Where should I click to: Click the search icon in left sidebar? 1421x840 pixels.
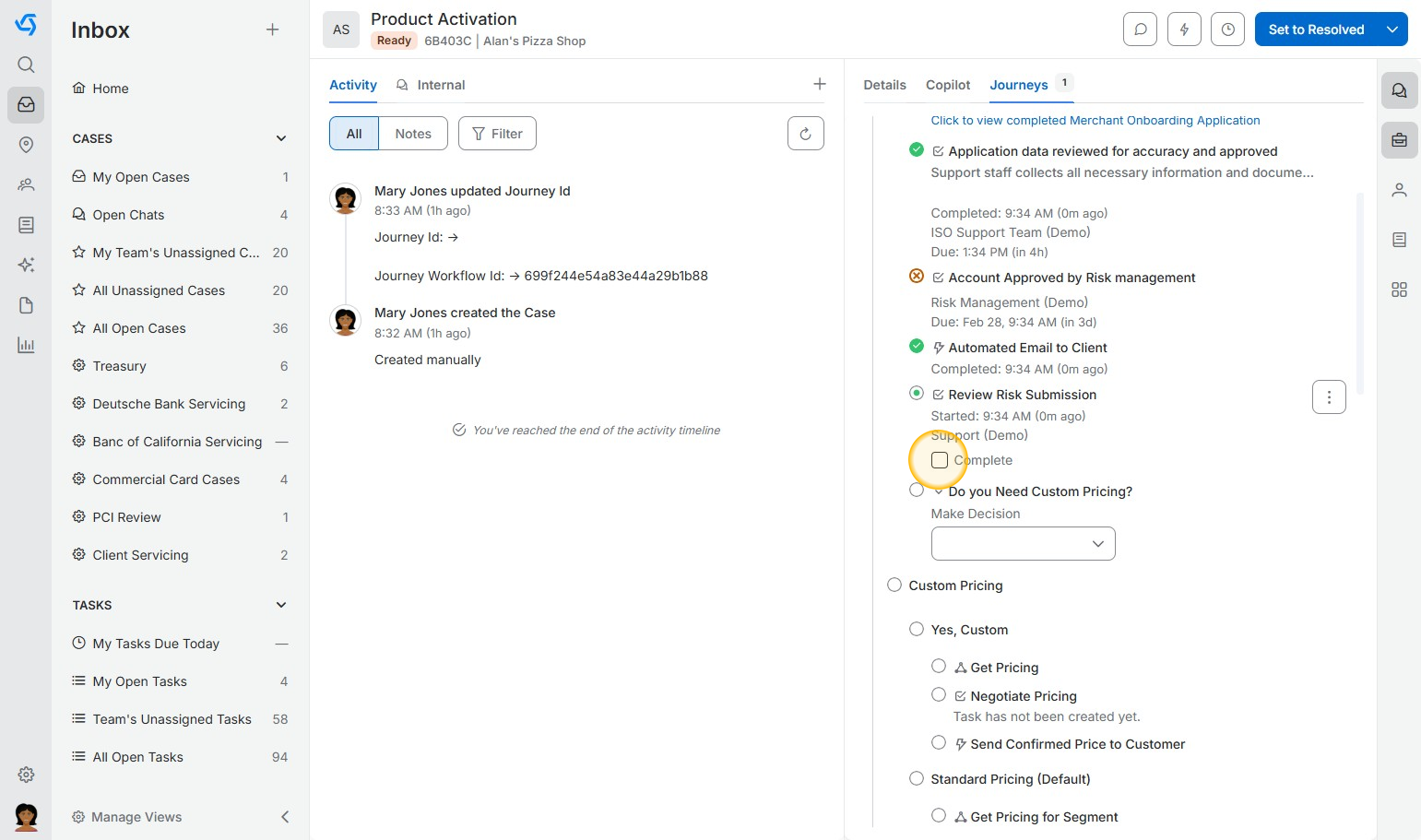(26, 65)
